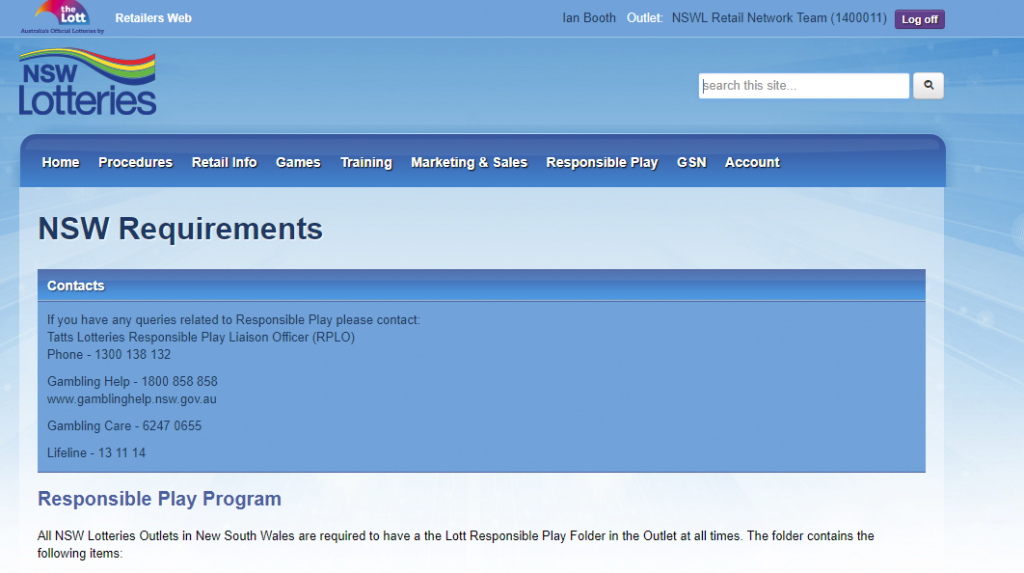Select the Gambling Help 1800 858 858 line
Image resolution: width=1024 pixels, height=573 pixels.
coord(132,381)
